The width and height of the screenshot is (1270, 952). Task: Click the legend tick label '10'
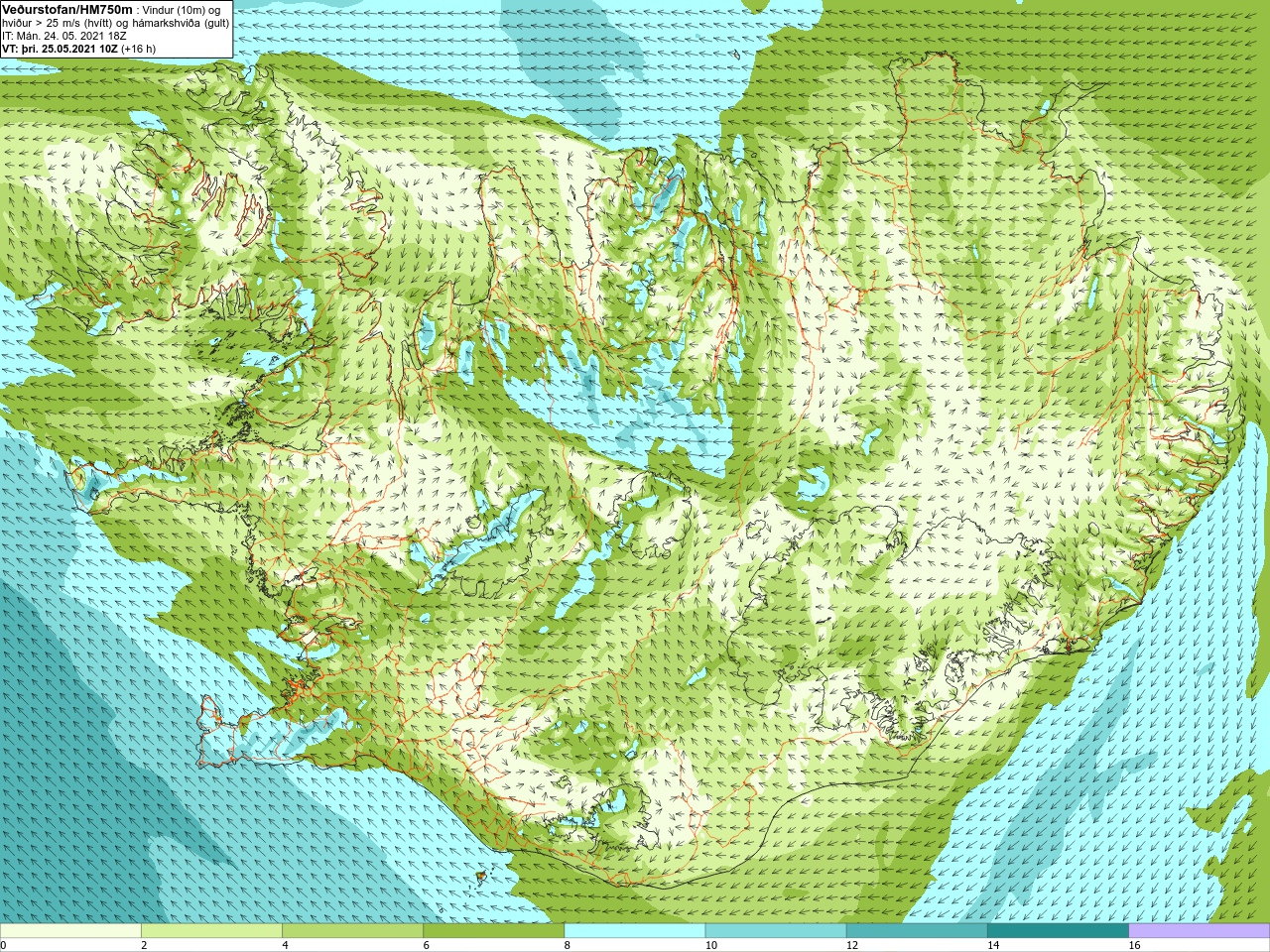coord(710,945)
